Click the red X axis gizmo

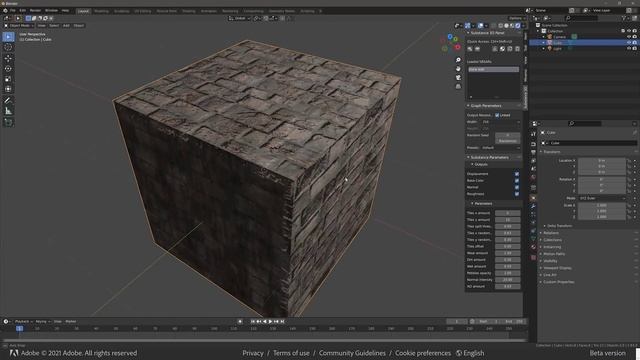coord(458,47)
